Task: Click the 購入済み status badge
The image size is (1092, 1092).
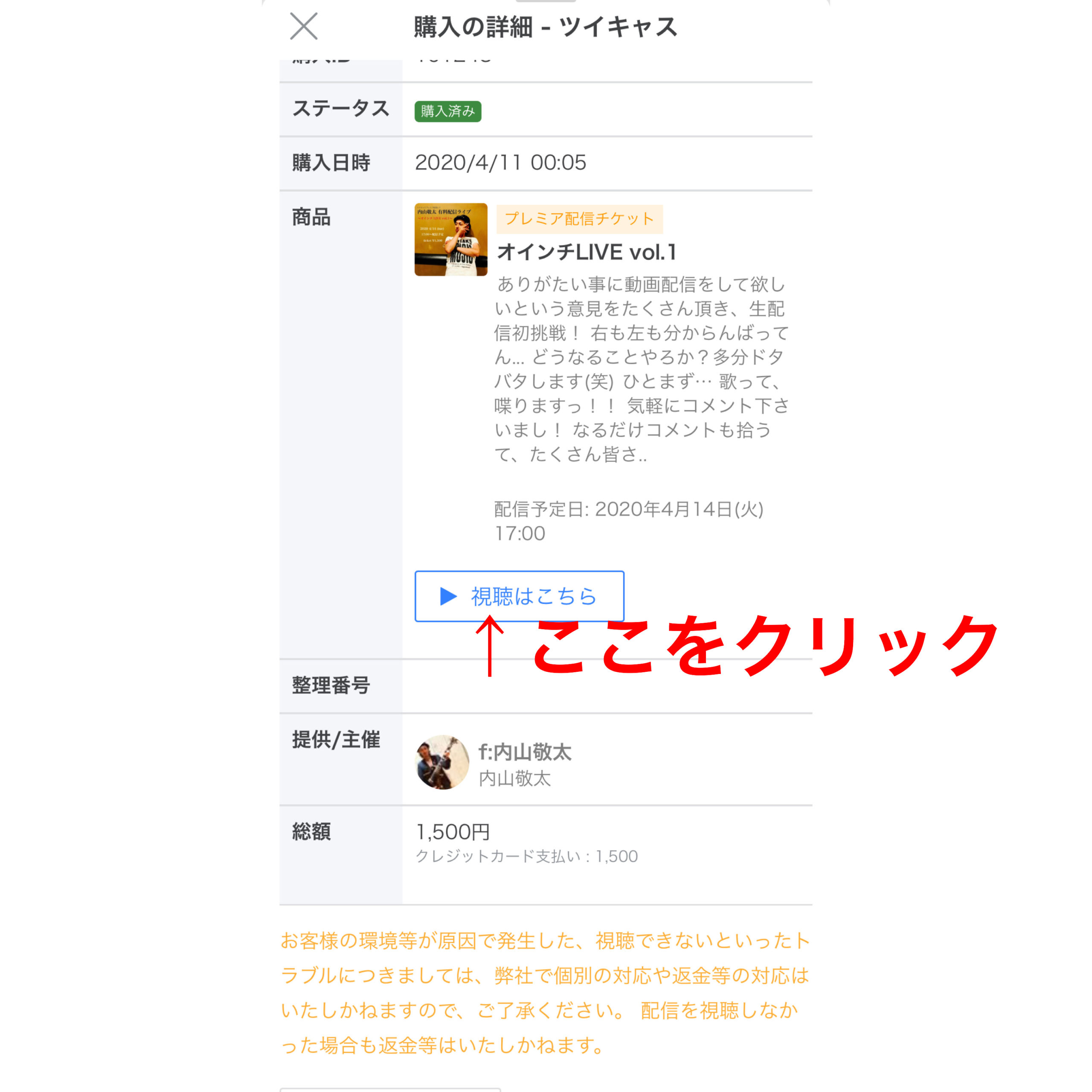Action: 447,111
